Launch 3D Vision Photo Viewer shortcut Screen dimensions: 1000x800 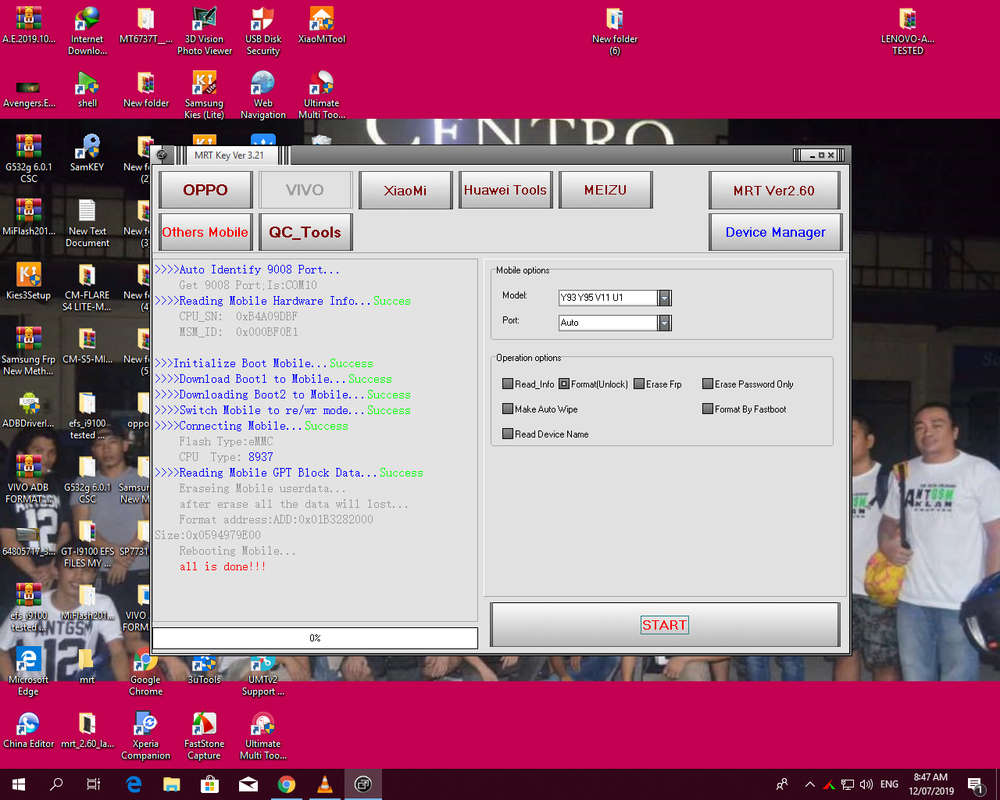pyautogui.click(x=204, y=31)
